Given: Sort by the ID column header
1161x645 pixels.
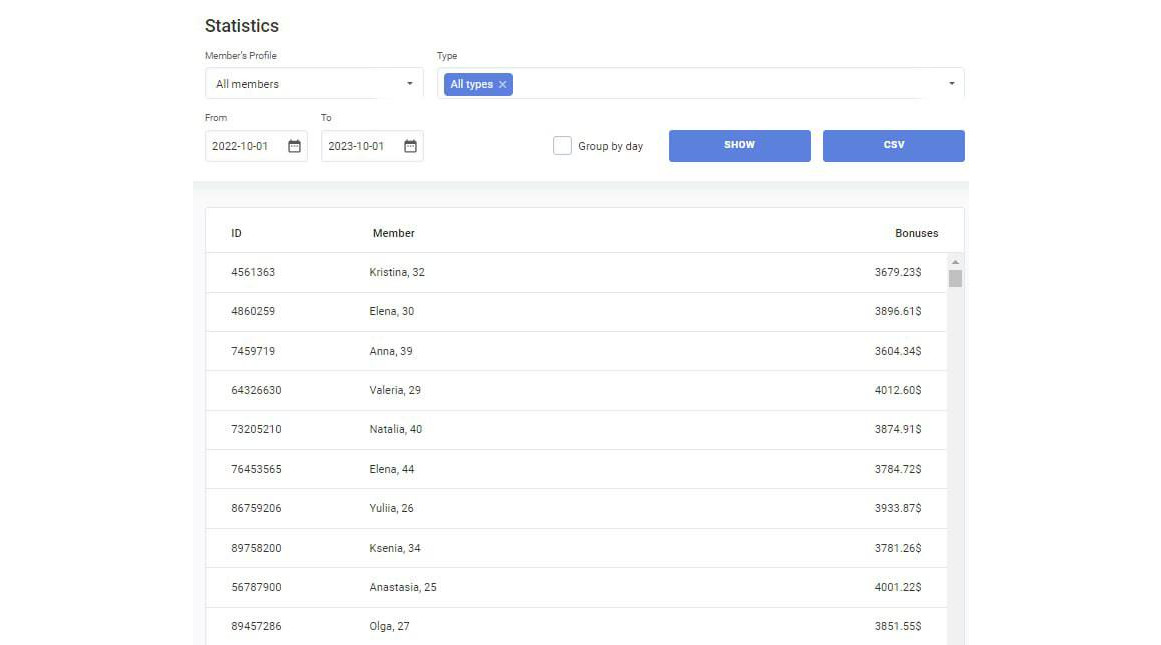Looking at the screenshot, I should click(x=236, y=233).
